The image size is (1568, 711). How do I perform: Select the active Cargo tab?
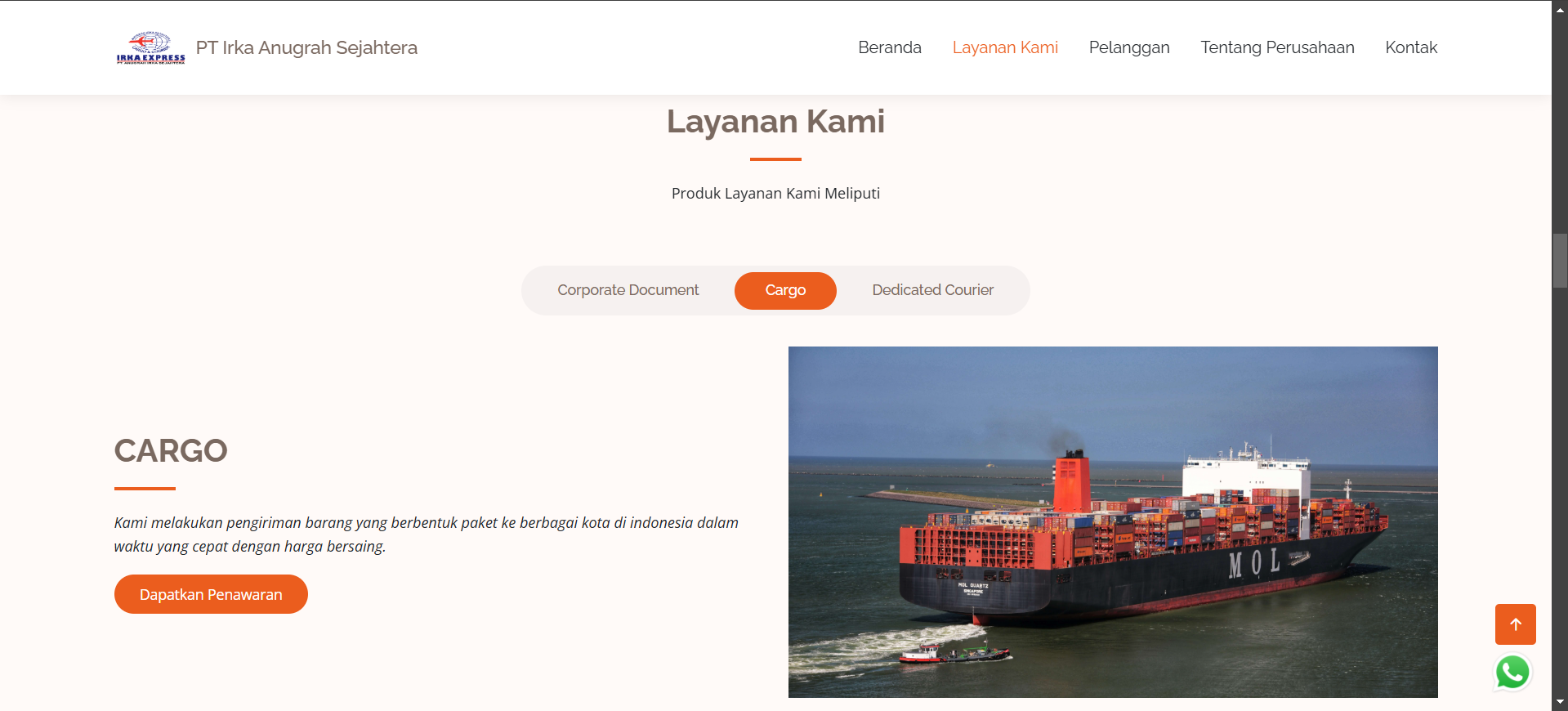point(784,290)
